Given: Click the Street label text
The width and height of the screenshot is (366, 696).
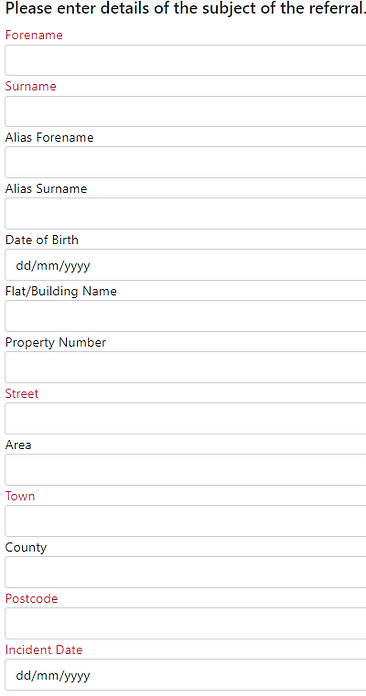Looking at the screenshot, I should click(x=22, y=394).
